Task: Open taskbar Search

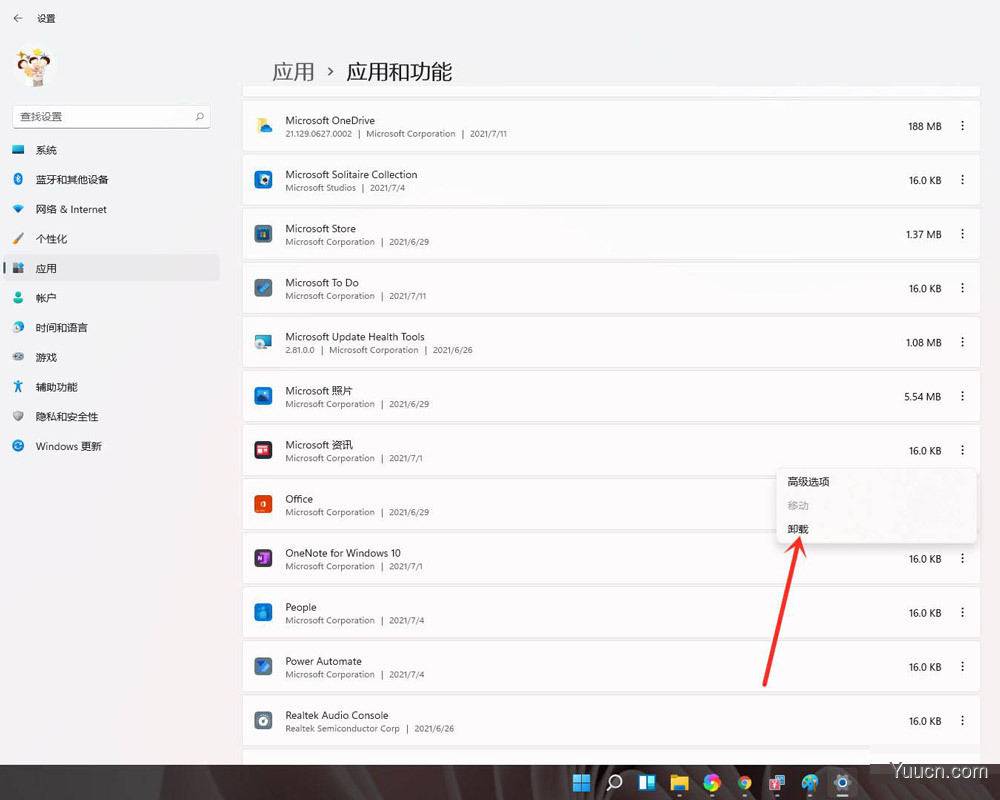Action: pos(614,782)
